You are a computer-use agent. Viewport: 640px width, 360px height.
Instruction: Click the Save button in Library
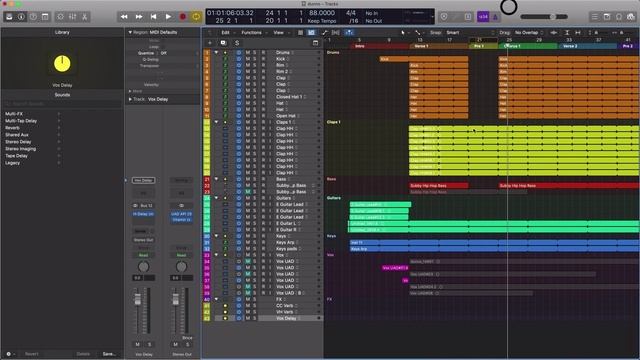(x=109, y=354)
